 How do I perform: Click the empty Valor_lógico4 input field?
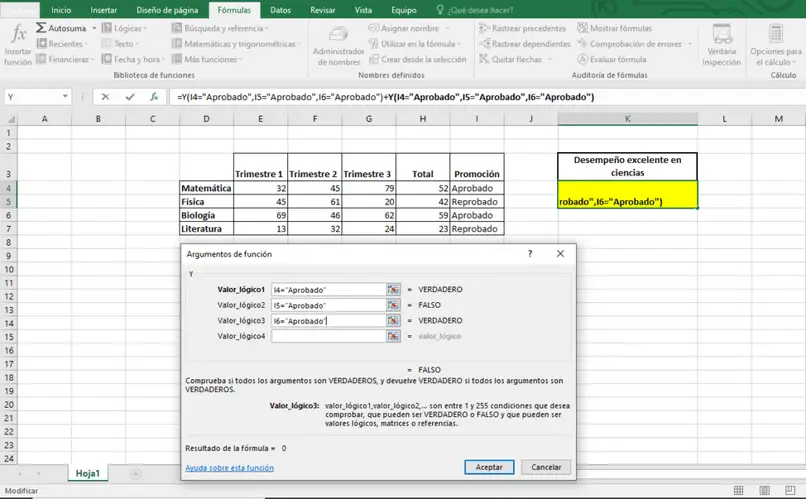[x=328, y=336]
